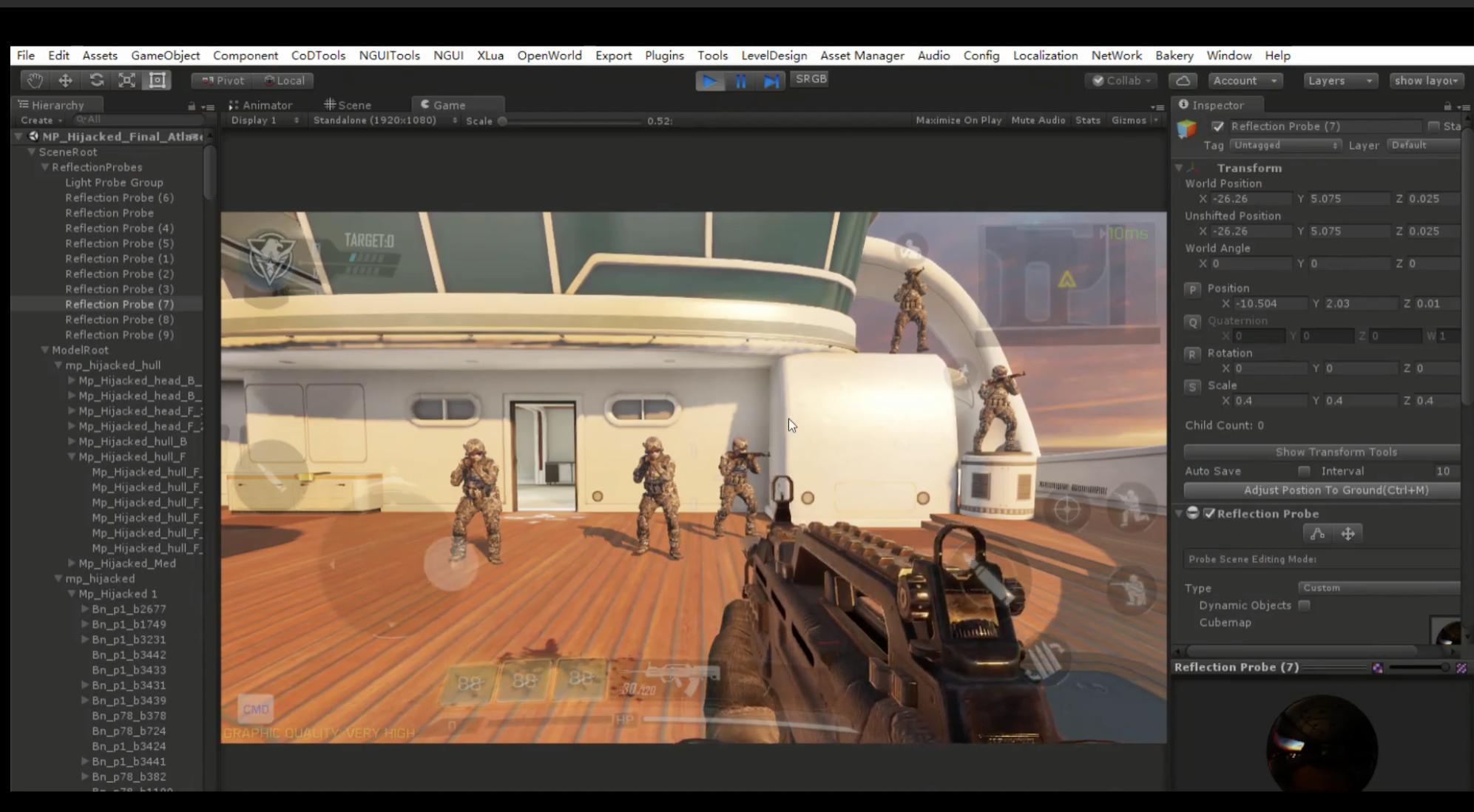The height and width of the screenshot is (812, 1474).
Task: Open the Bakery menu
Action: (1174, 55)
